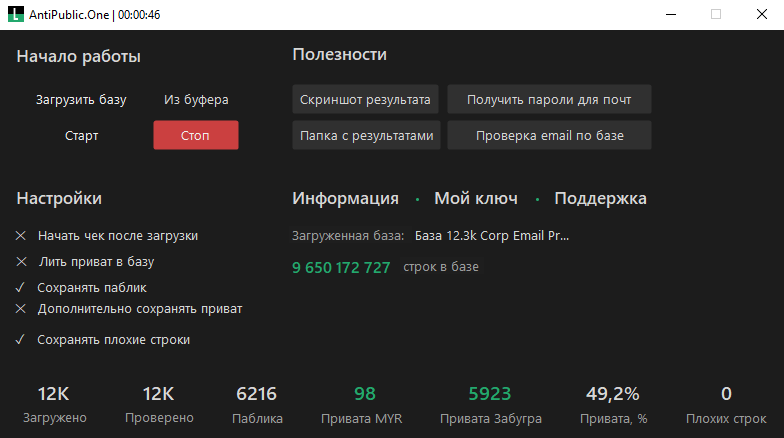Screen dimensions: 784x438
Task: Open the 'Мой ключ' tab
Action: coord(476,198)
